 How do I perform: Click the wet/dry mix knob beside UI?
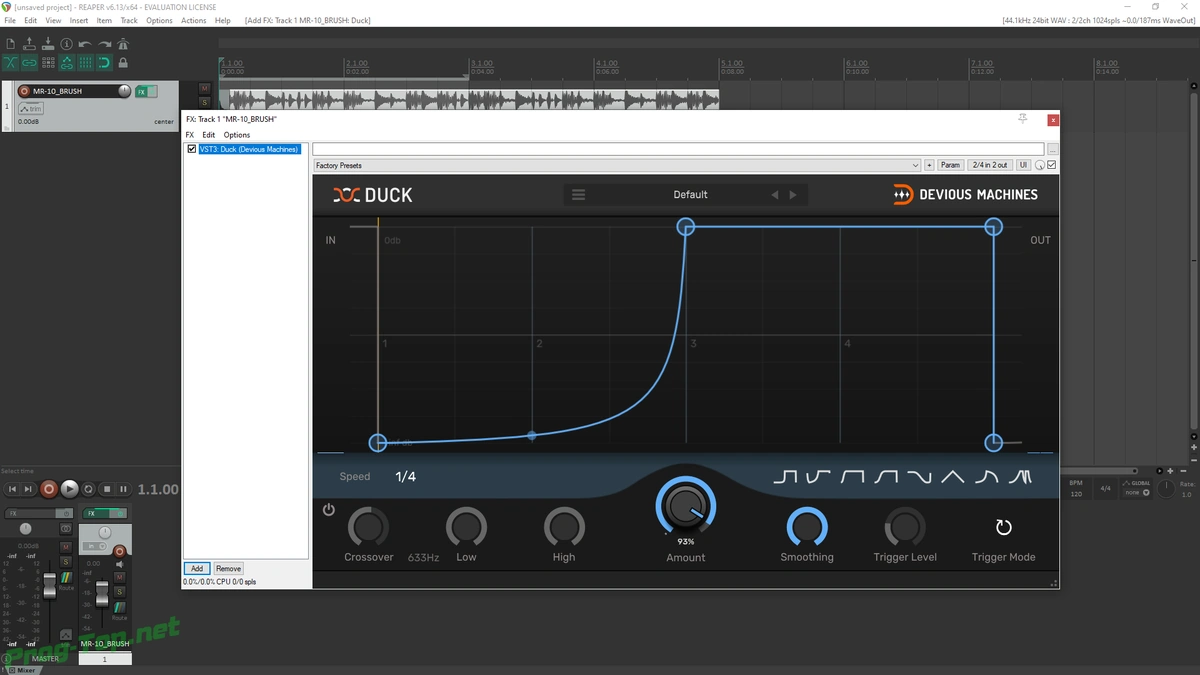[1040, 165]
